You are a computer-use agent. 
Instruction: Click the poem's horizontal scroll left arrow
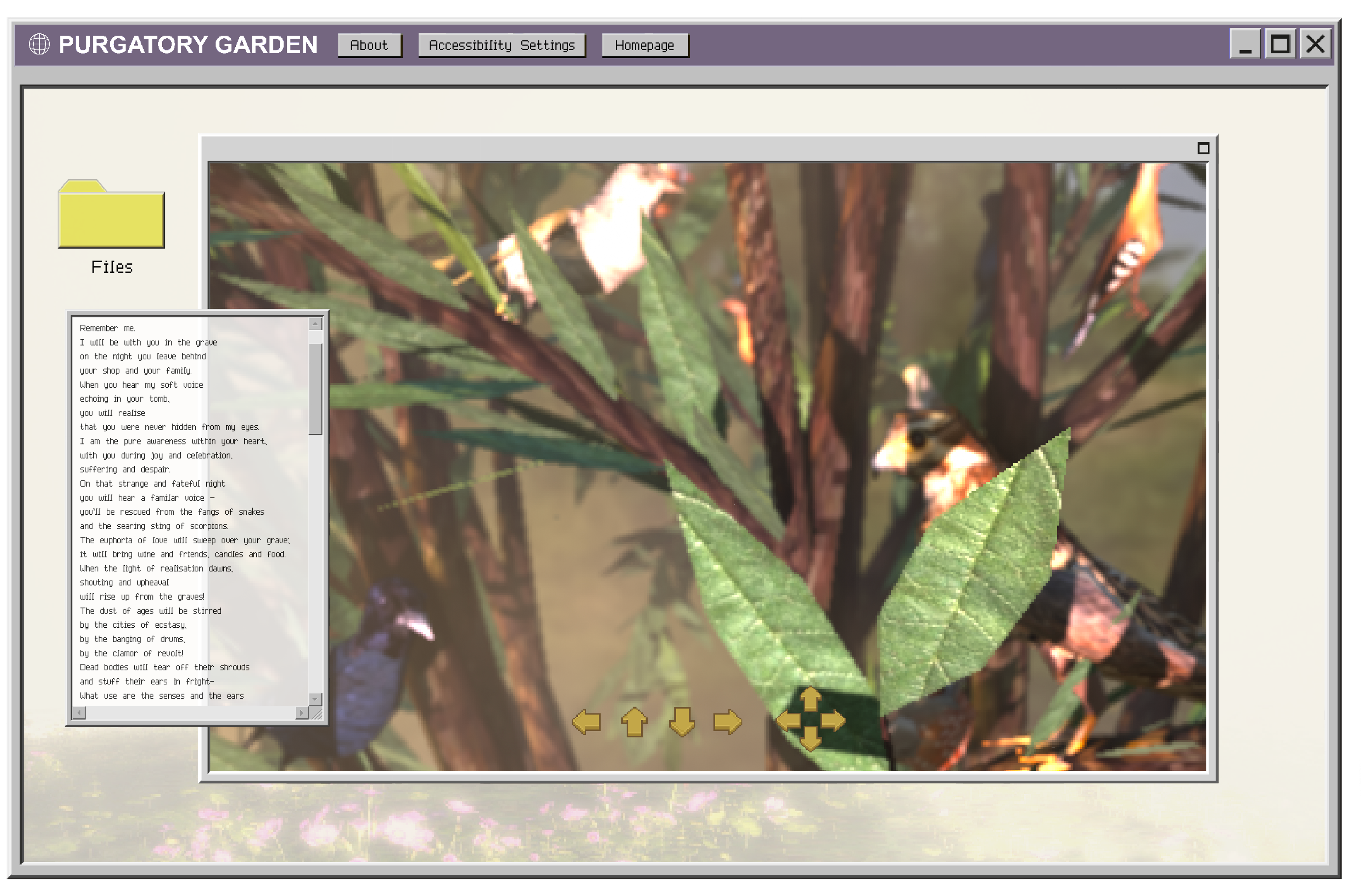79,713
